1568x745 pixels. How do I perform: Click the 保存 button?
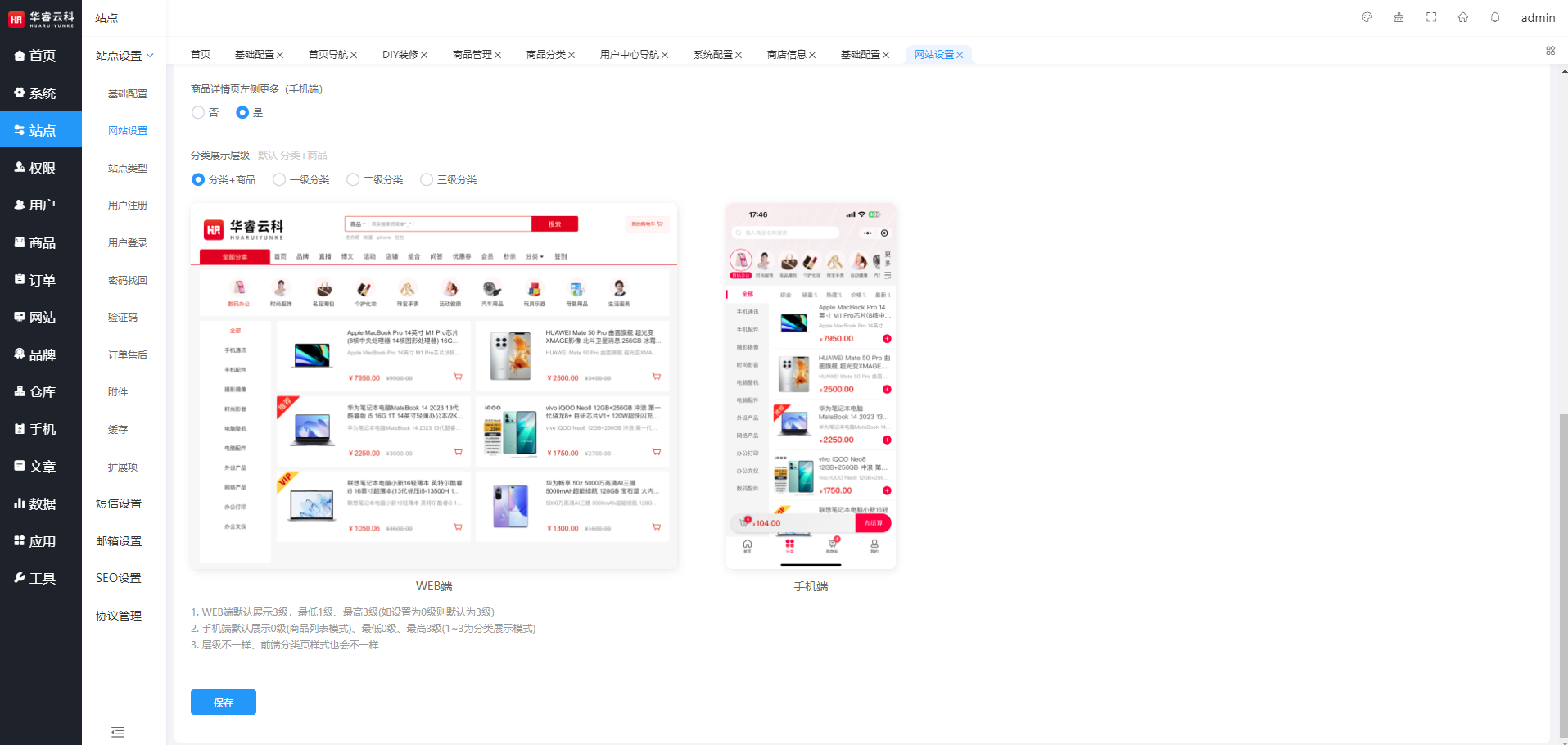point(223,702)
